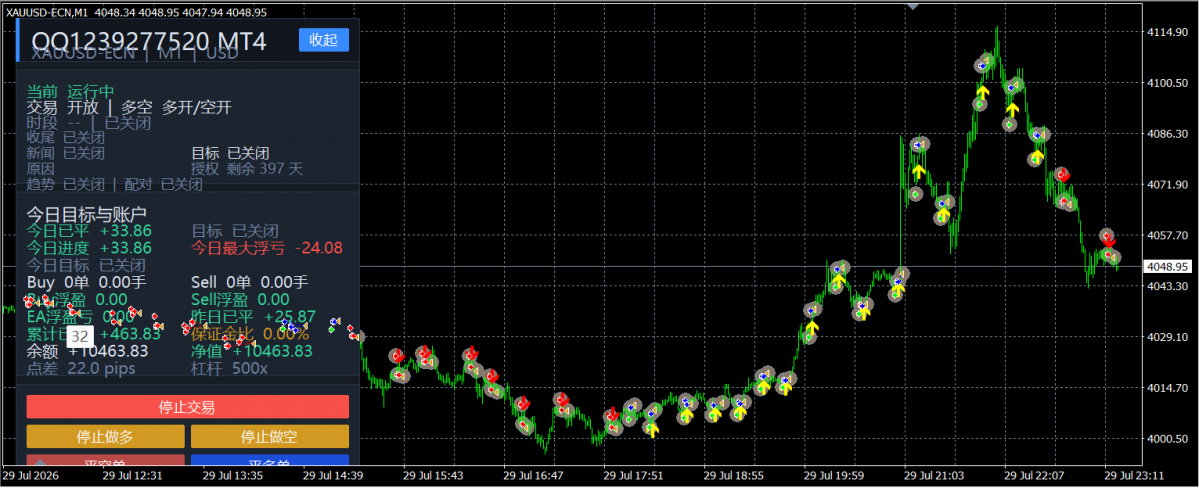Viewport: 1199px width, 488px height.
Task: Click the 今日最大浮亏 -24.08 value
Action: click(267, 248)
